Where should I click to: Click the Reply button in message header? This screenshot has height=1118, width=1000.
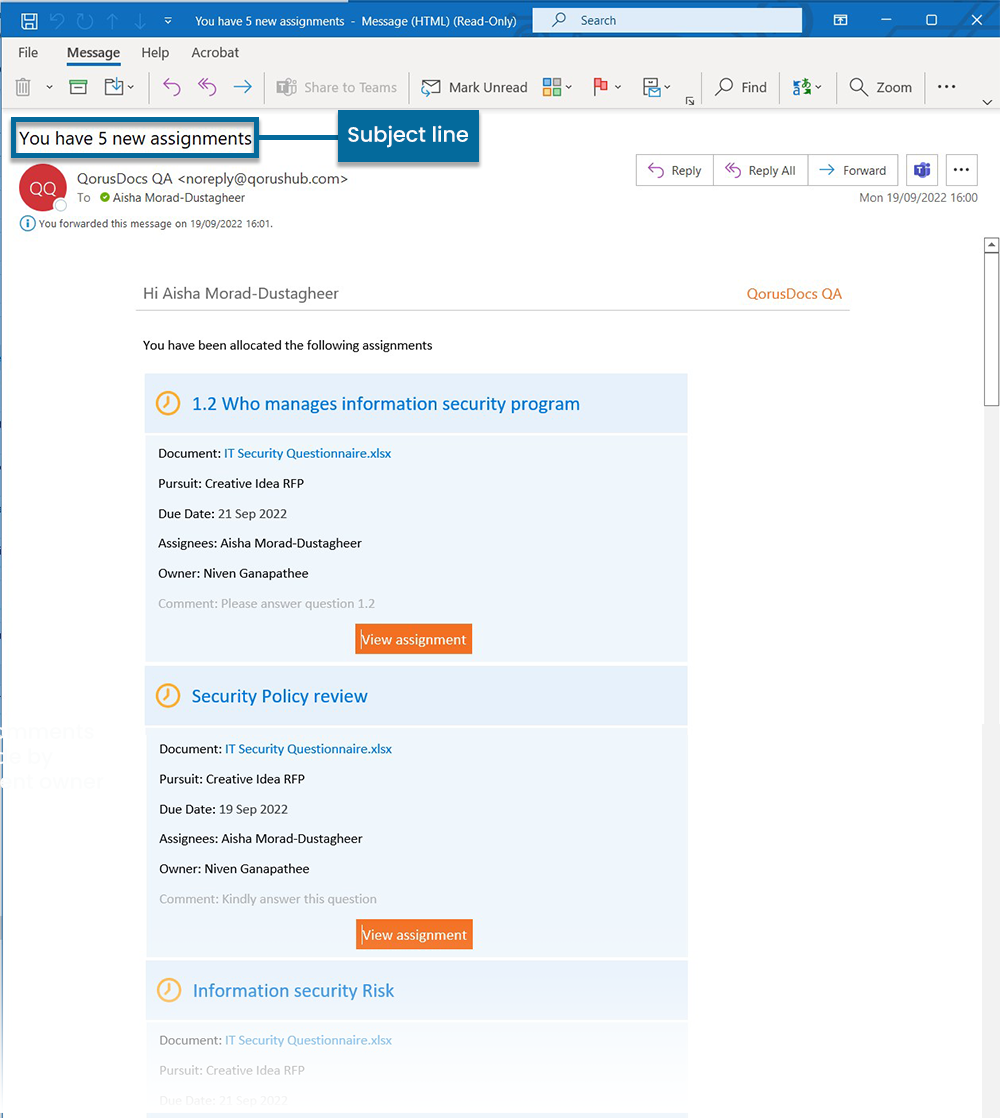coord(674,170)
